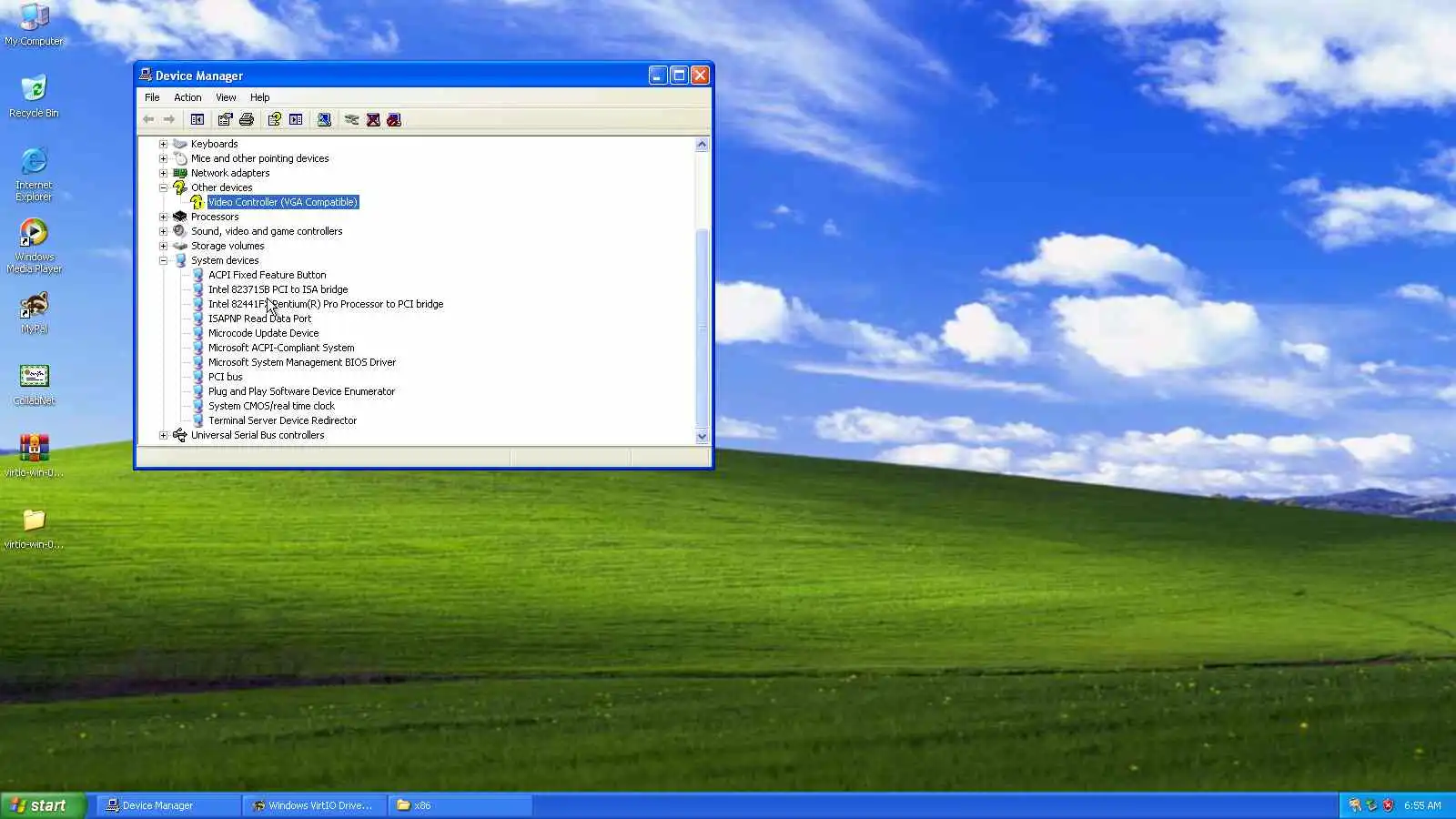Select Intel 82371SB PCI to ISA bridge

click(x=278, y=289)
